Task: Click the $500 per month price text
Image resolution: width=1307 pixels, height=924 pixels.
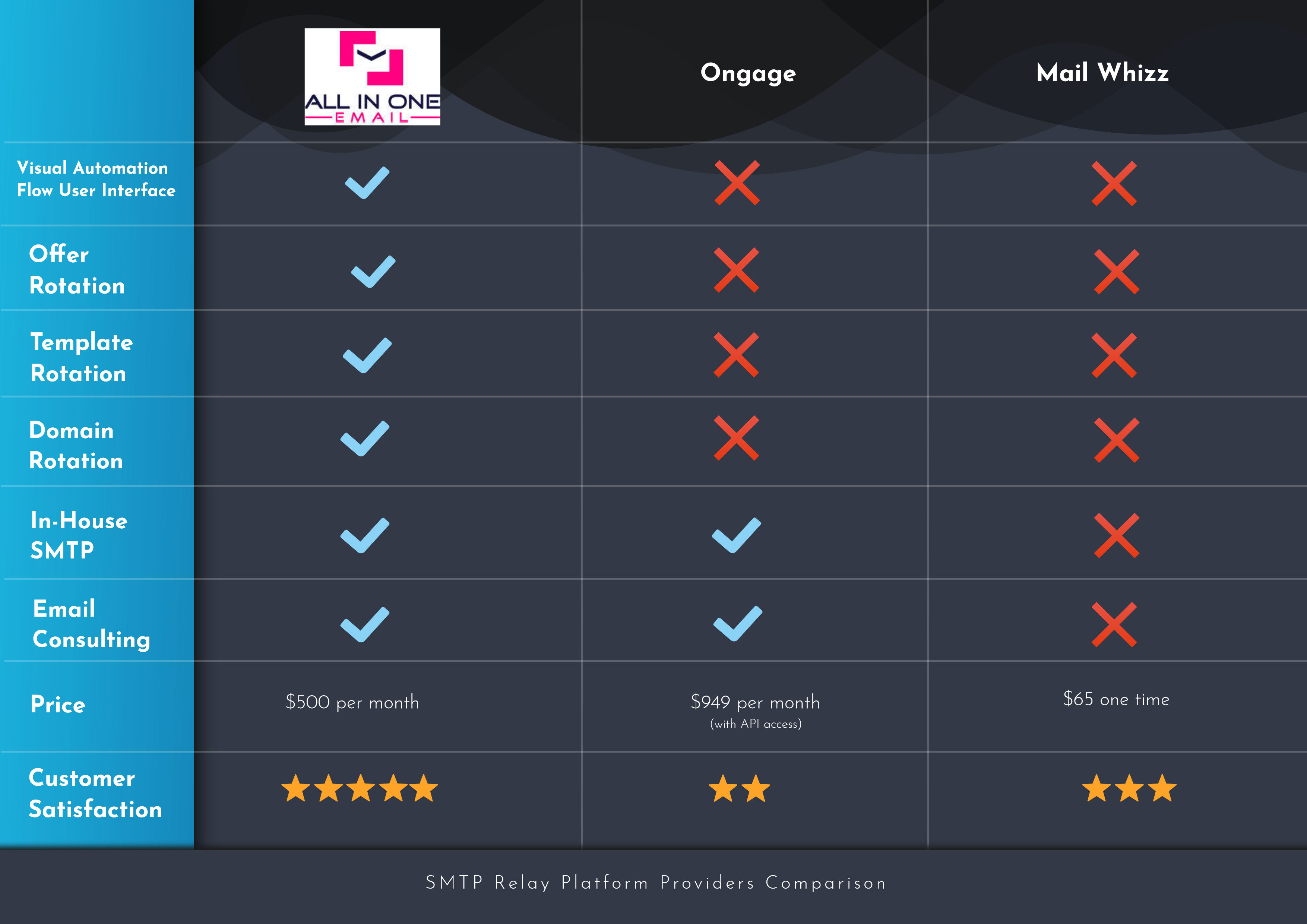Action: 352,702
